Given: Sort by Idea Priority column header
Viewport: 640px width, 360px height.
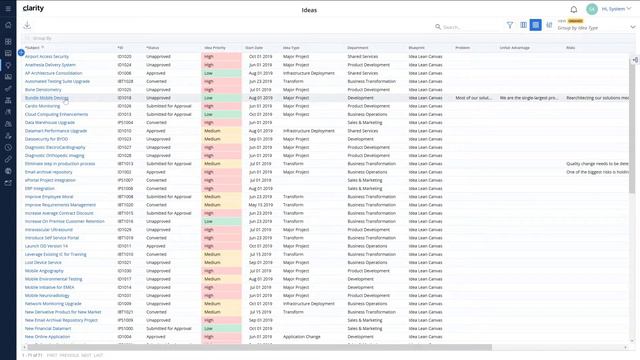Looking at the screenshot, I should [x=215, y=48].
